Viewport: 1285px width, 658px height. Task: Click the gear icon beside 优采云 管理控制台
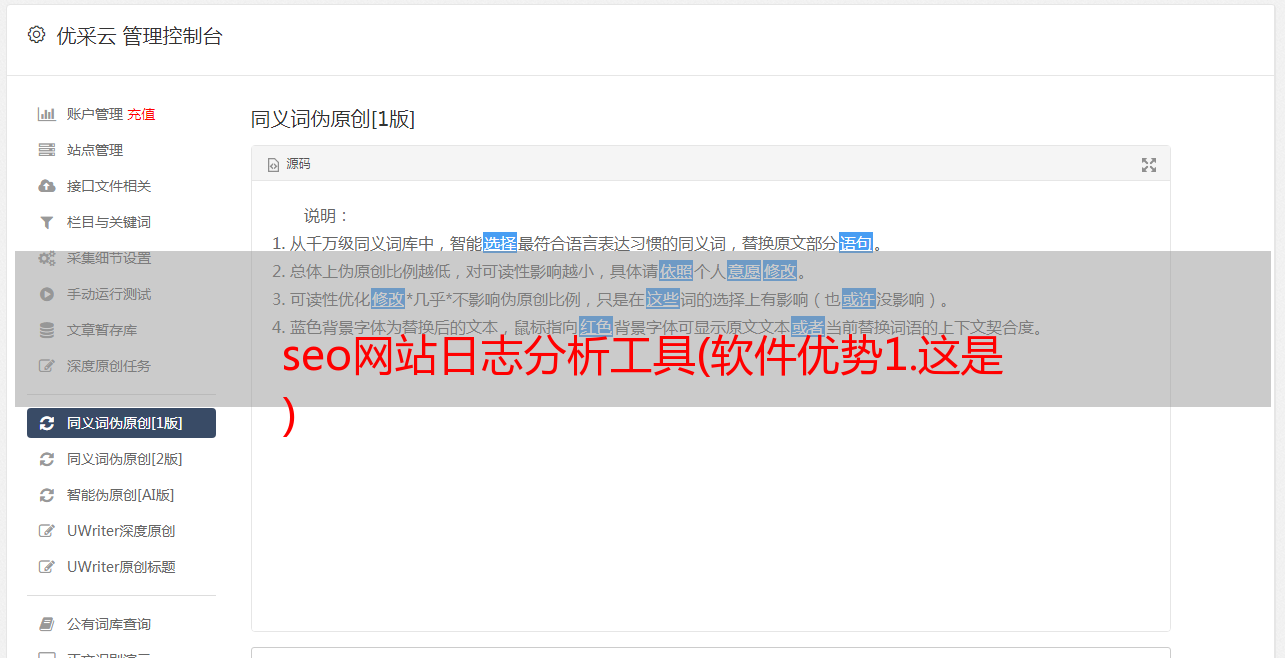pyautogui.click(x=37, y=35)
